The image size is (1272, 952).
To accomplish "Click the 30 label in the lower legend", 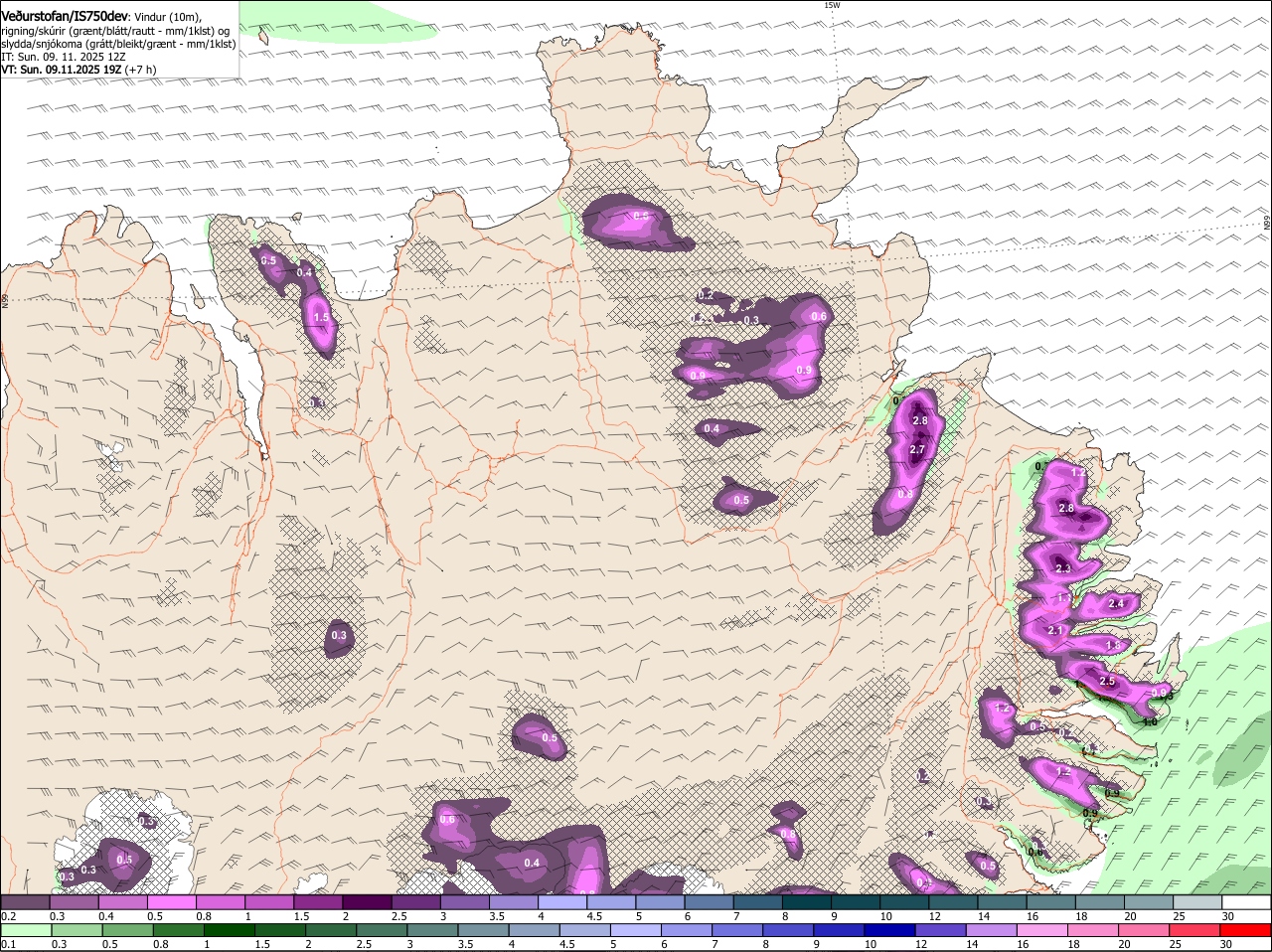I will 1225,944.
